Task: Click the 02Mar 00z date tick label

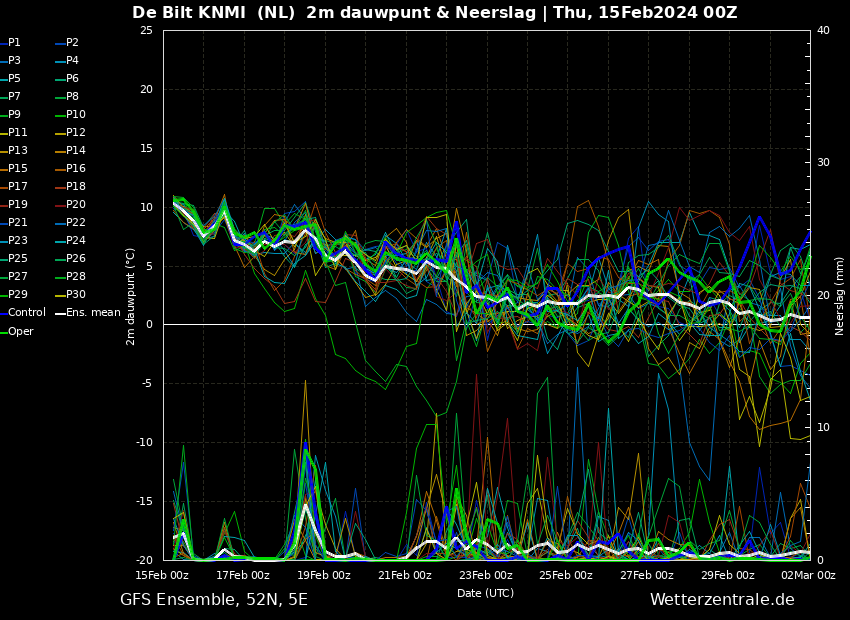Action: 808,576
